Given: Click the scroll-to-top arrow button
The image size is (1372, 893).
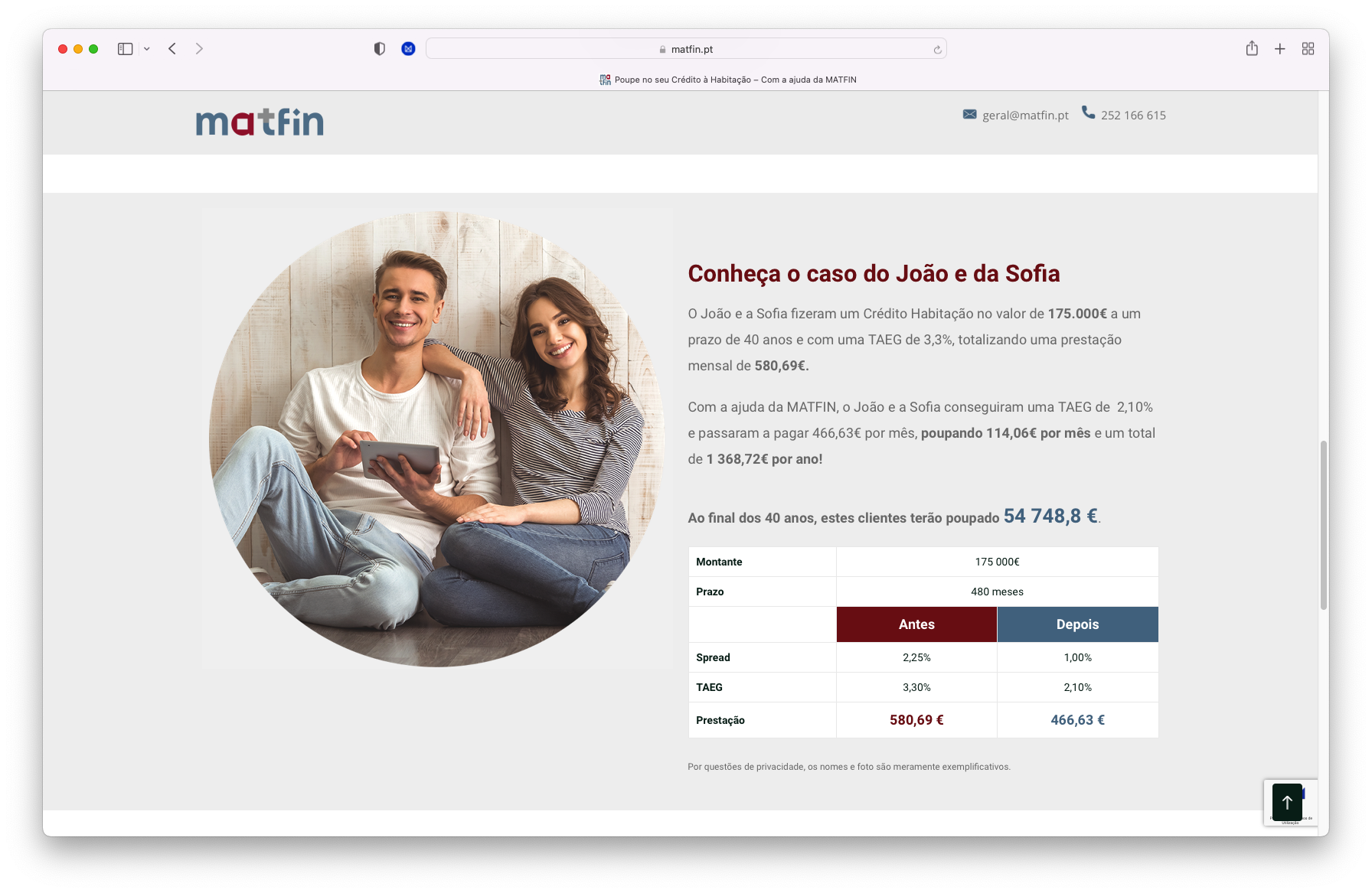Looking at the screenshot, I should click(x=1287, y=802).
